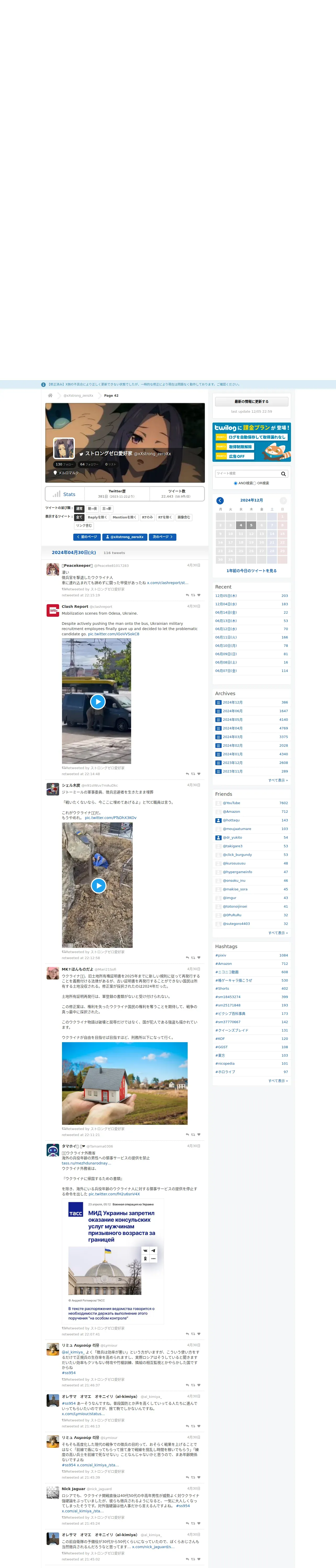
Task: Open @xXstrong_zeroXx breadcrumb link
Action: point(78,396)
